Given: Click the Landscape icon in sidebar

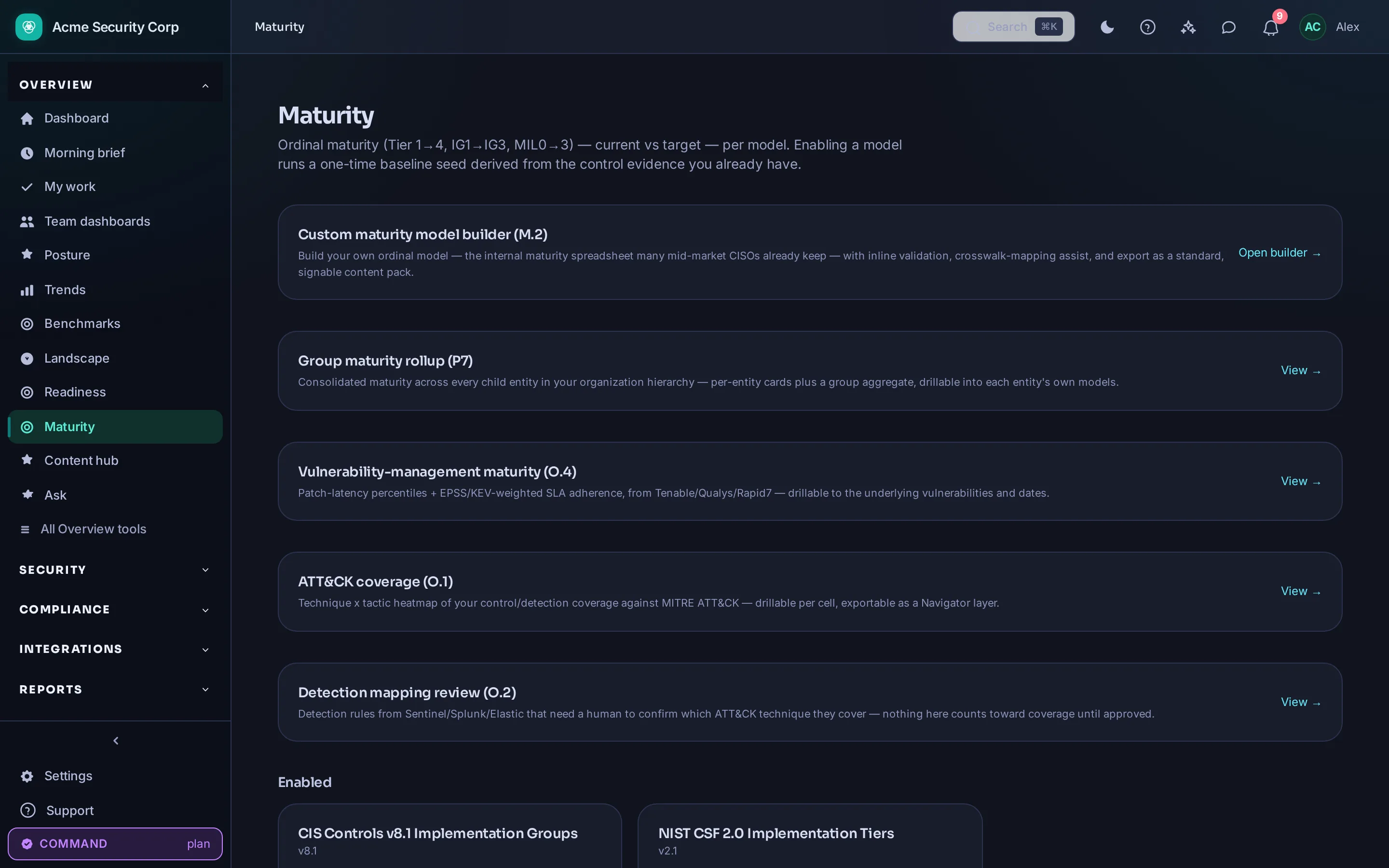Looking at the screenshot, I should tap(27, 358).
